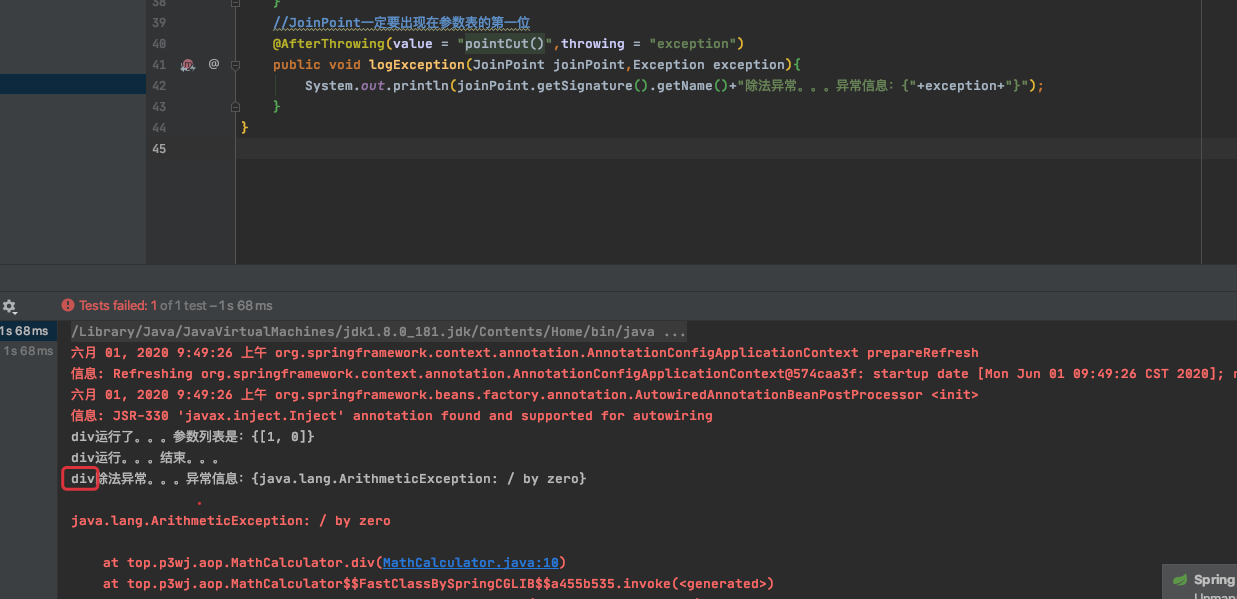The width and height of the screenshot is (1237, 599).
Task: Click the @ annotation gutter icon
Action: click(x=213, y=64)
